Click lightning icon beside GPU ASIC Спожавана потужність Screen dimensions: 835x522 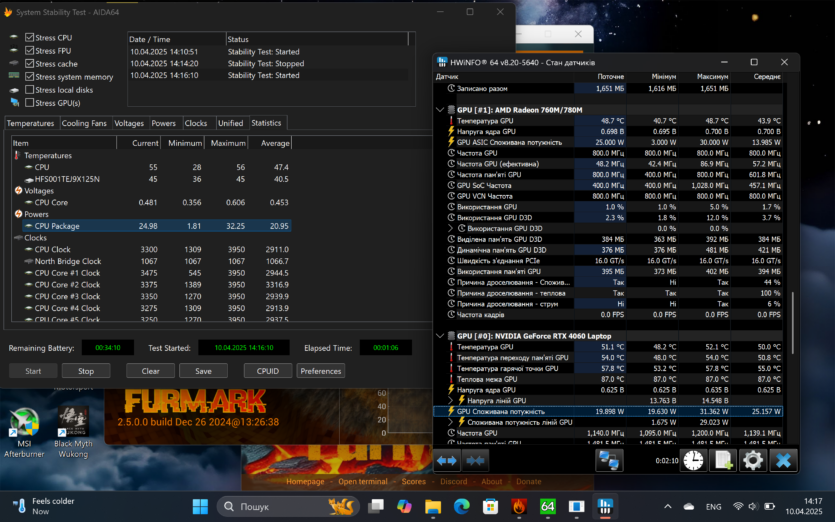451,142
